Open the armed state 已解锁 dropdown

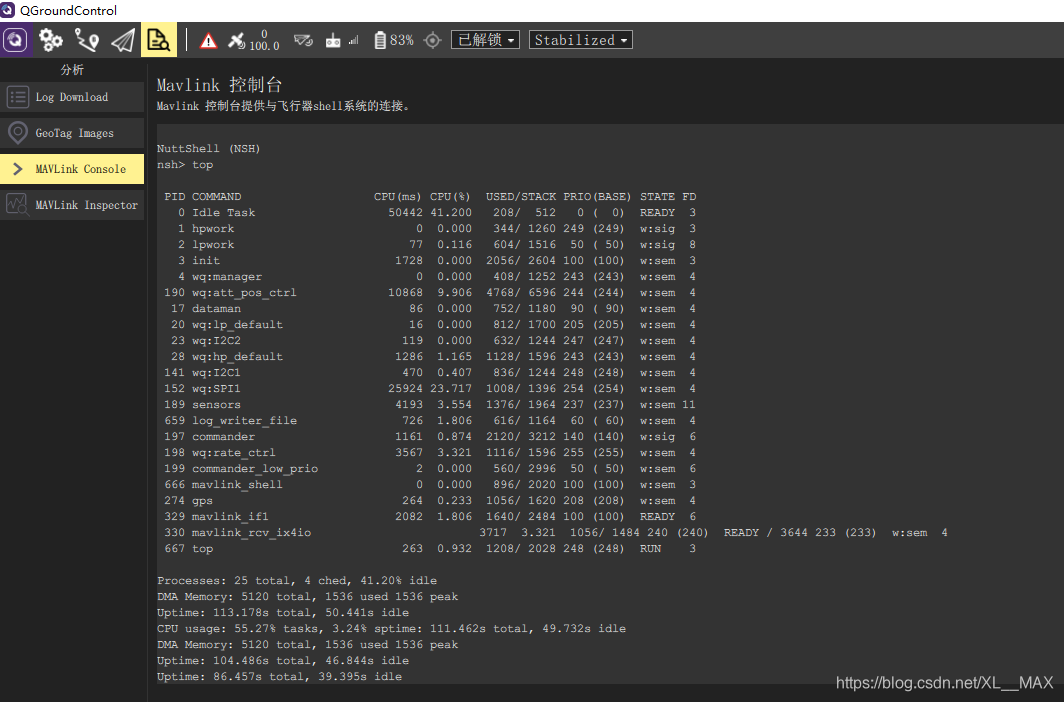click(486, 40)
